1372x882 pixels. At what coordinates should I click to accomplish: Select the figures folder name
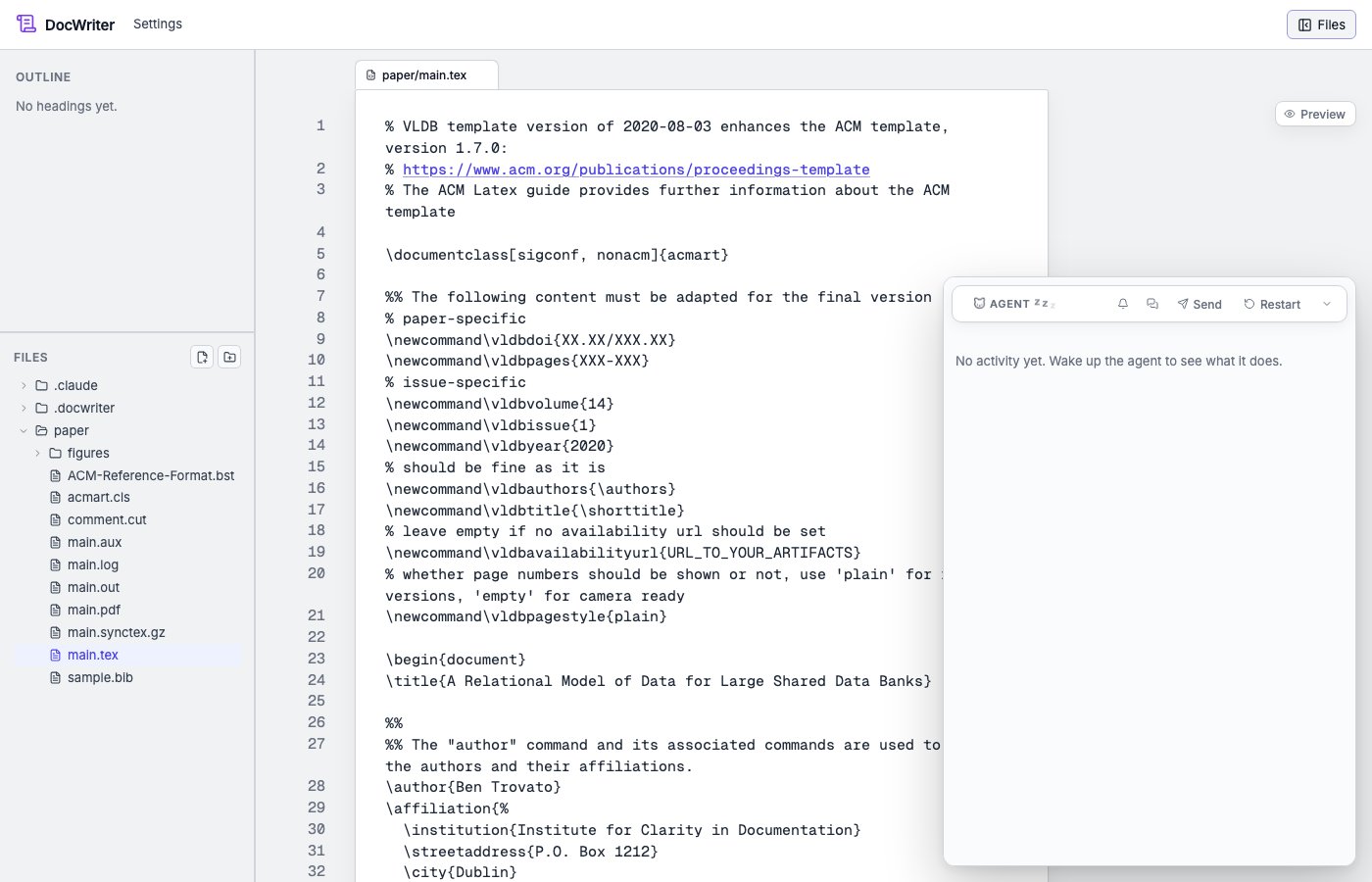coord(88,453)
